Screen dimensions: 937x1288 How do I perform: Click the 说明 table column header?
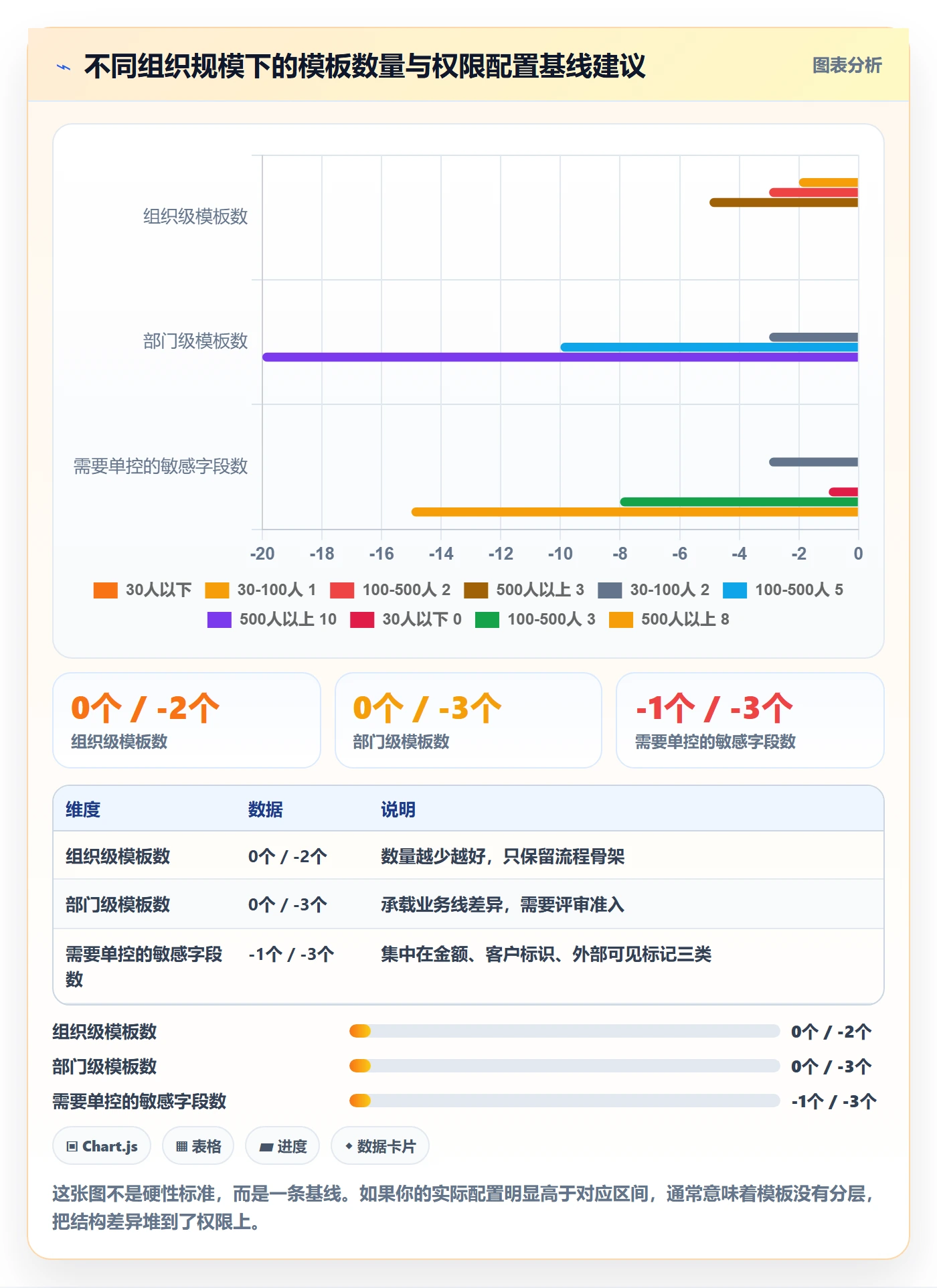(398, 809)
